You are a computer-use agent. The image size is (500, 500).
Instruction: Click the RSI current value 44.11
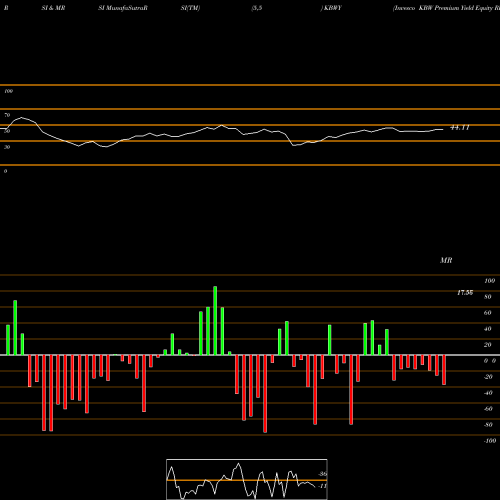tap(460, 128)
